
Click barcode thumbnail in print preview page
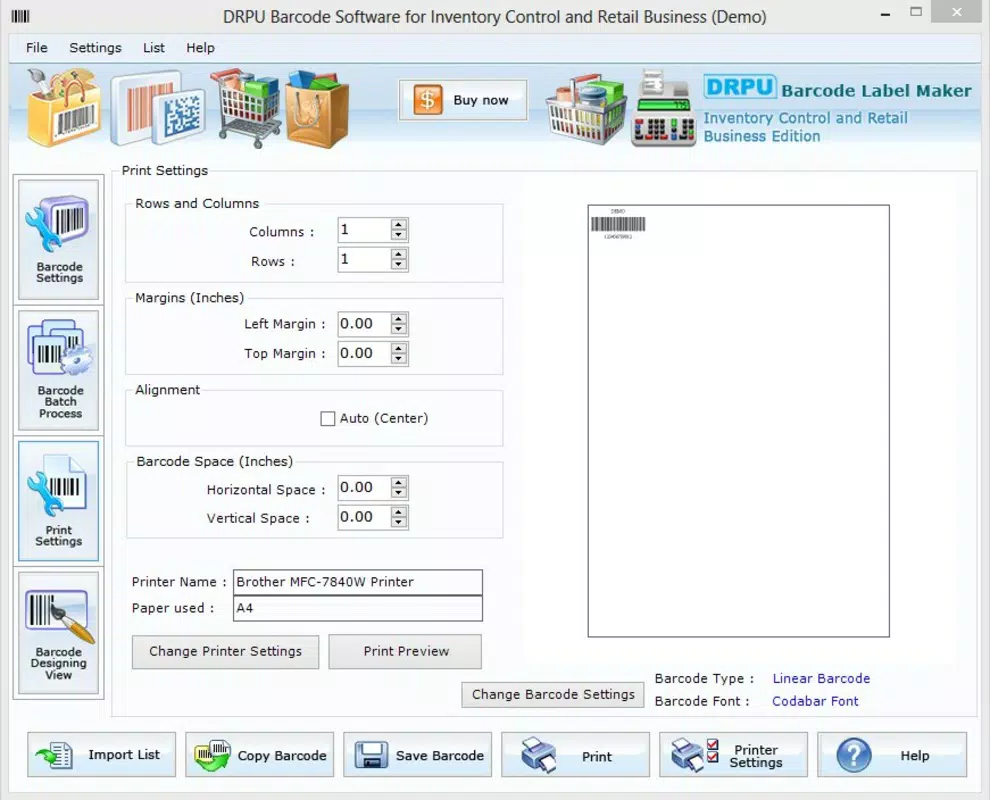[618, 224]
